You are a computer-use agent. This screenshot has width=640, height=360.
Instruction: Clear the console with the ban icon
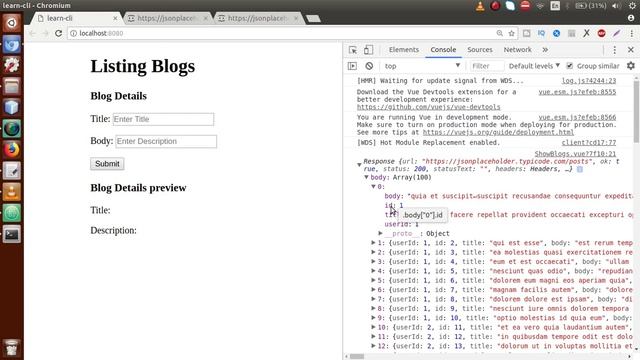click(369, 66)
